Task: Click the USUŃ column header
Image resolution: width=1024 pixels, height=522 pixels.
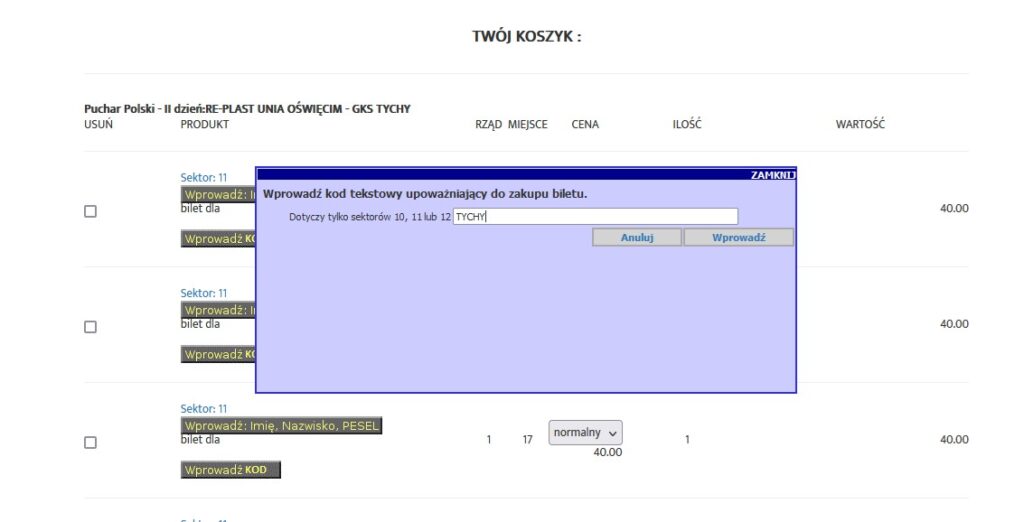Action: (x=99, y=124)
